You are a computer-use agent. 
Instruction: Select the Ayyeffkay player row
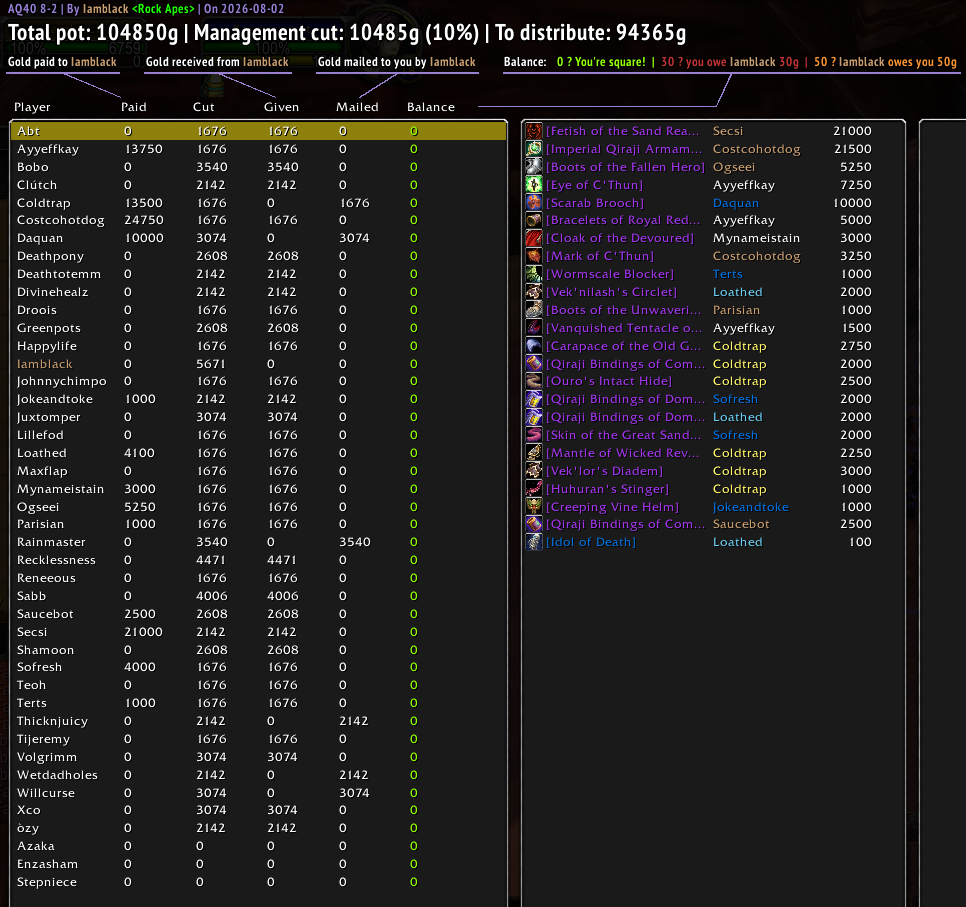259,148
